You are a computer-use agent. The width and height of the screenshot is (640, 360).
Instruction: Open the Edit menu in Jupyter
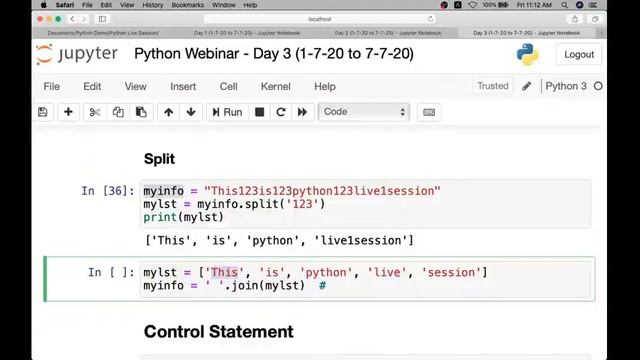[92, 87]
